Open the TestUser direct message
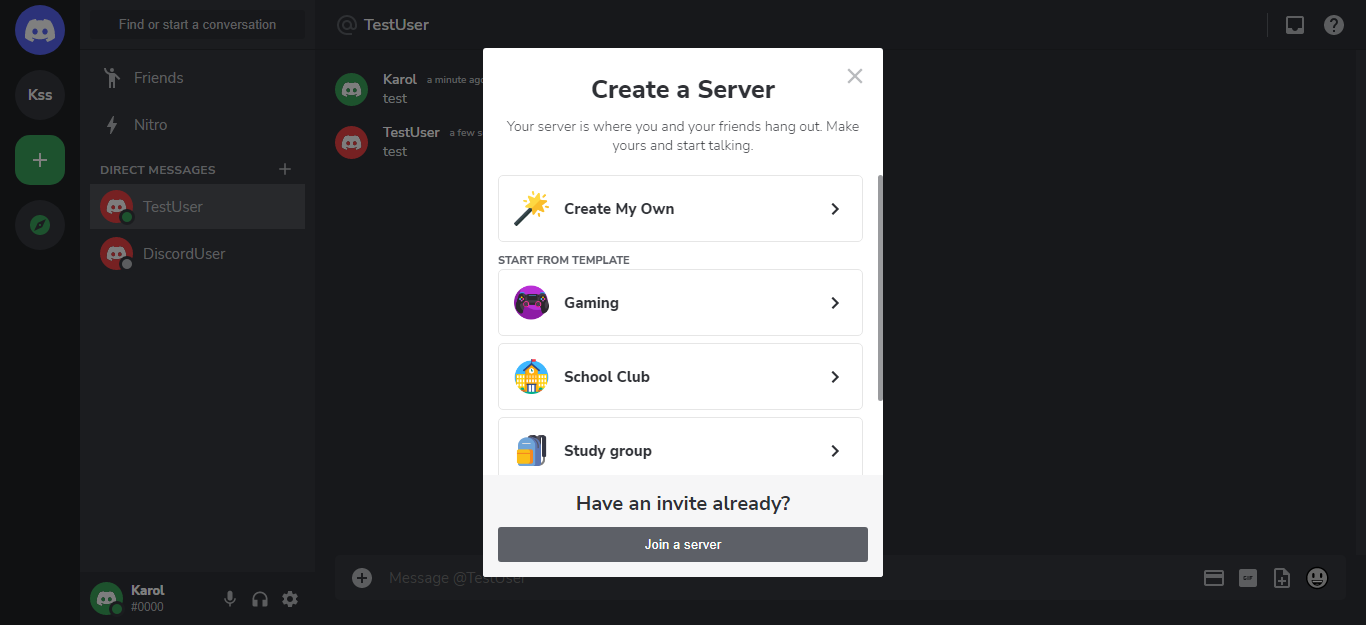1366x625 pixels. [197, 207]
